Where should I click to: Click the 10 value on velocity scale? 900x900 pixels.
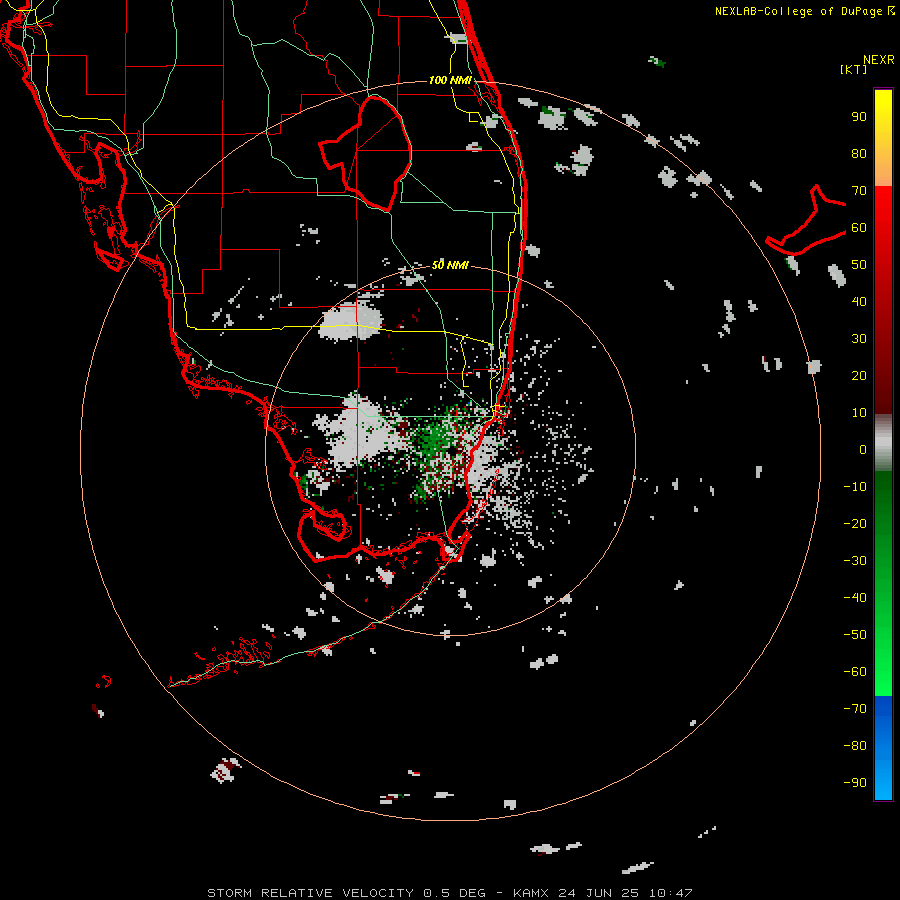click(859, 413)
